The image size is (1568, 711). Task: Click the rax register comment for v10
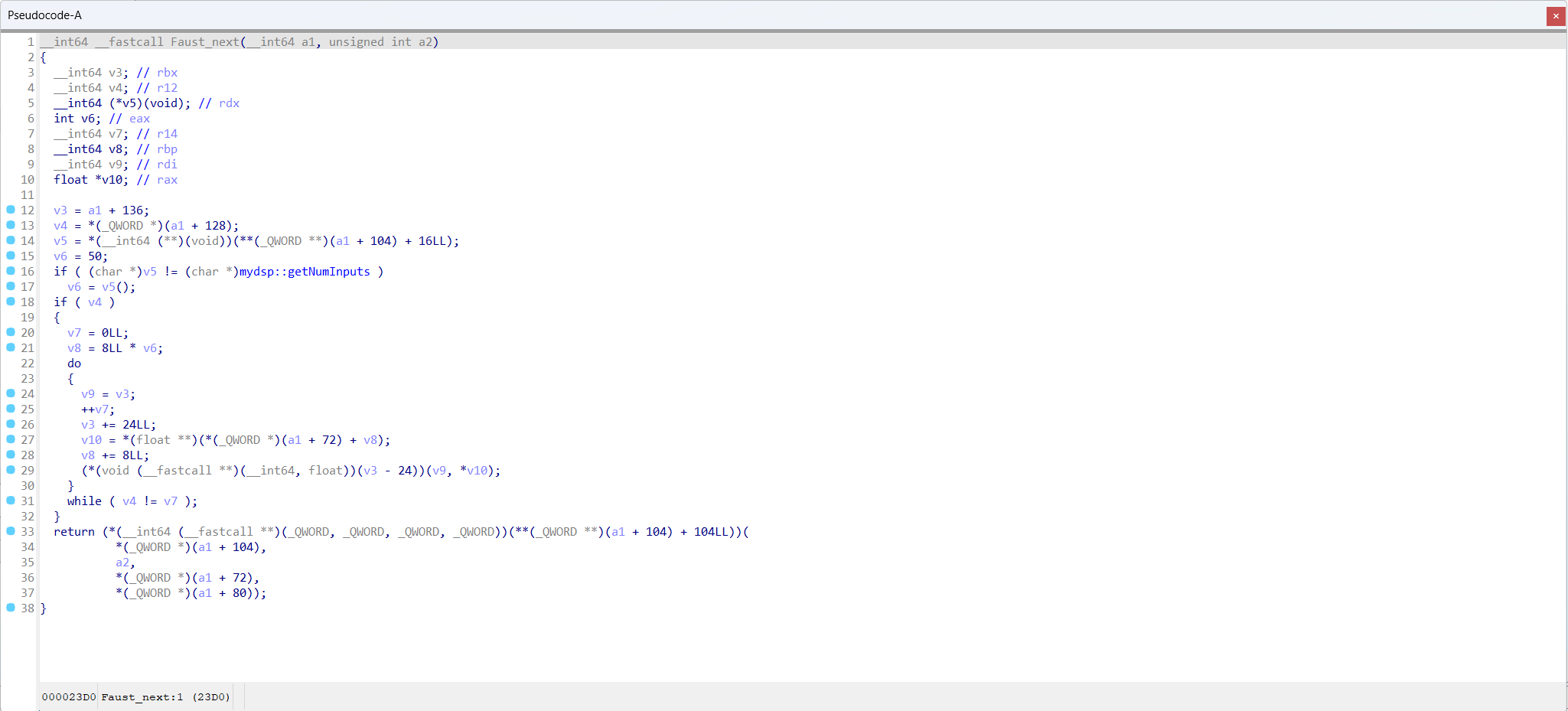(x=167, y=180)
